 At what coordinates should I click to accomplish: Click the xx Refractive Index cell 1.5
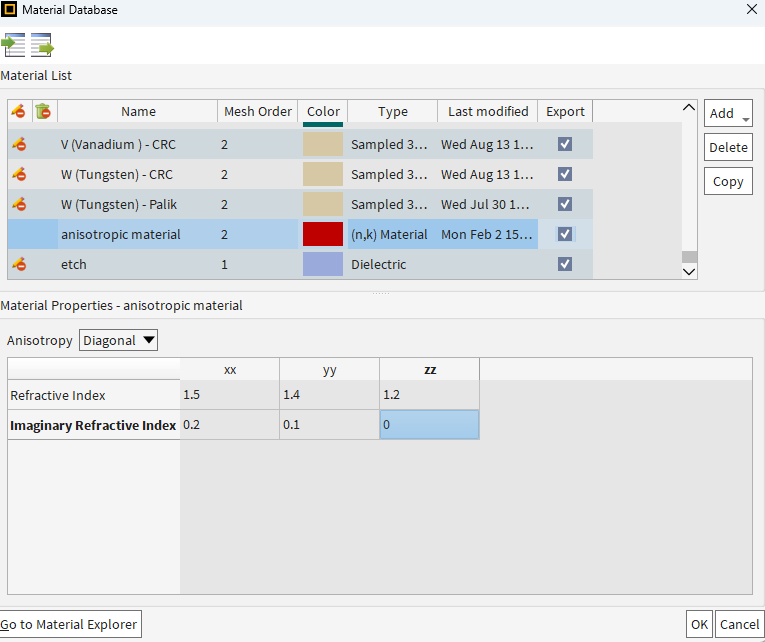click(x=230, y=394)
